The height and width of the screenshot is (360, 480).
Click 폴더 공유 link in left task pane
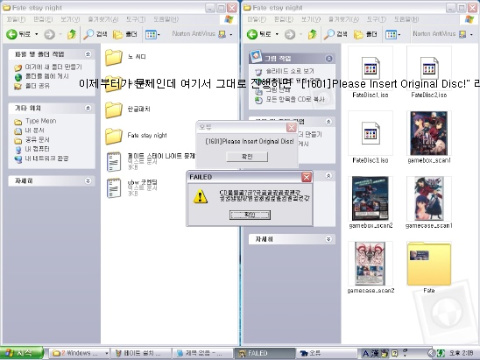[37, 86]
